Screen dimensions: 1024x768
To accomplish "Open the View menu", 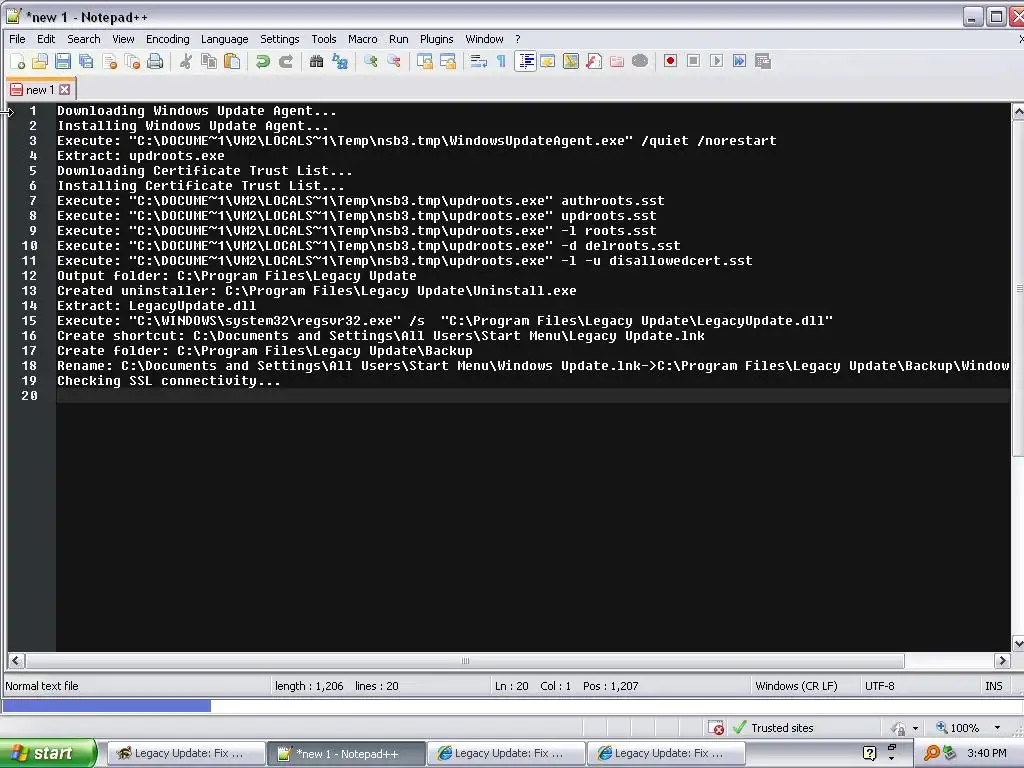I will tap(123, 39).
